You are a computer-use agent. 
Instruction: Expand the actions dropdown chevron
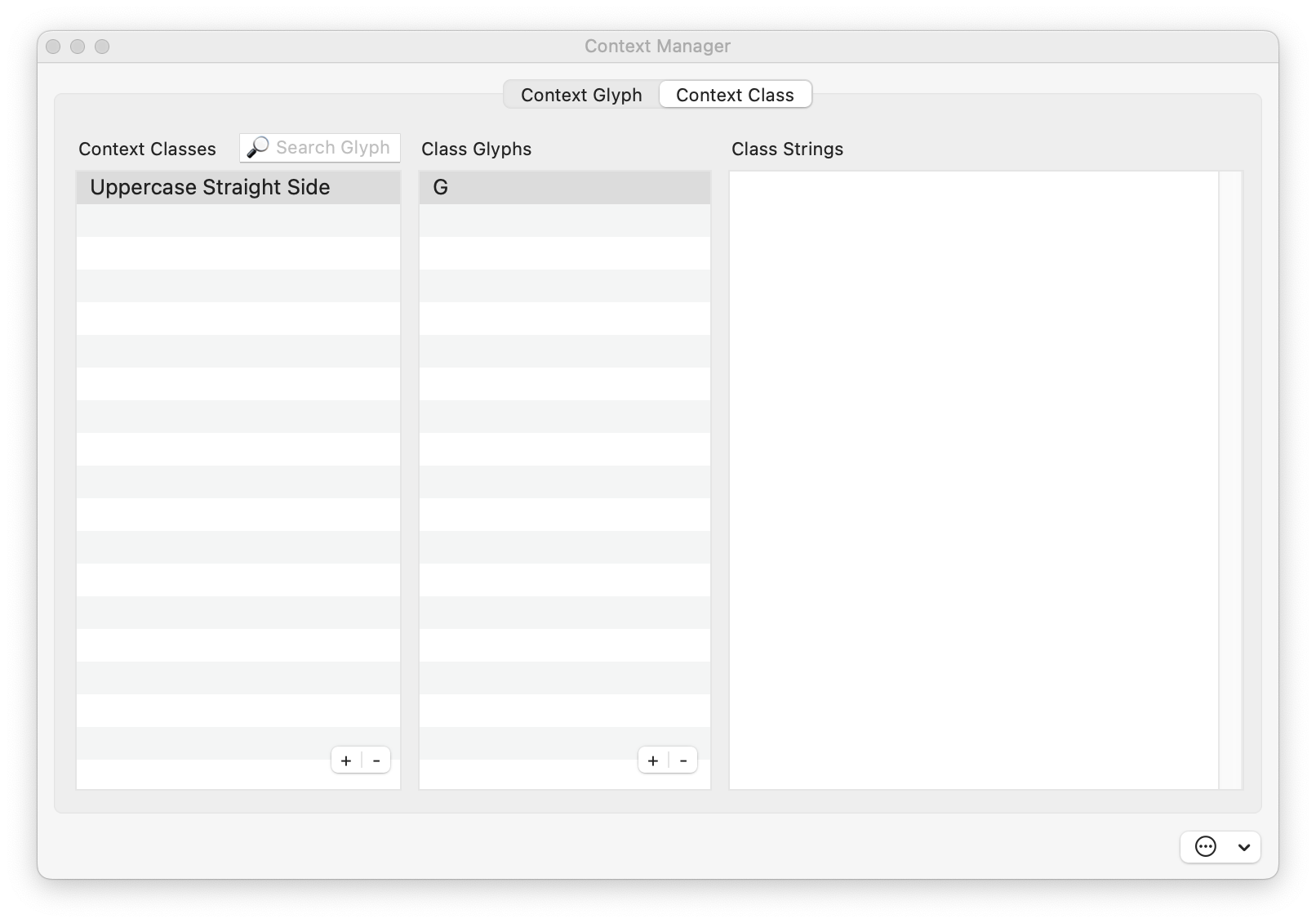(x=1244, y=847)
